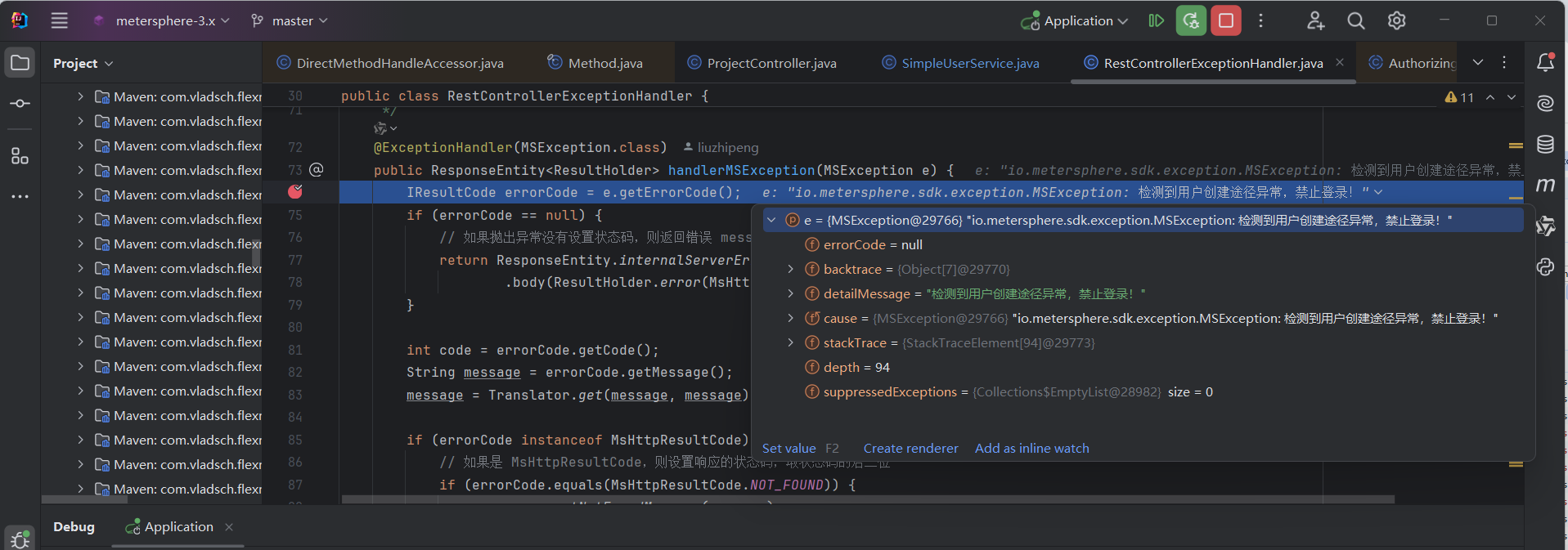Open IDE settings gear menu
This screenshot has width=1568, height=550.
[1396, 21]
